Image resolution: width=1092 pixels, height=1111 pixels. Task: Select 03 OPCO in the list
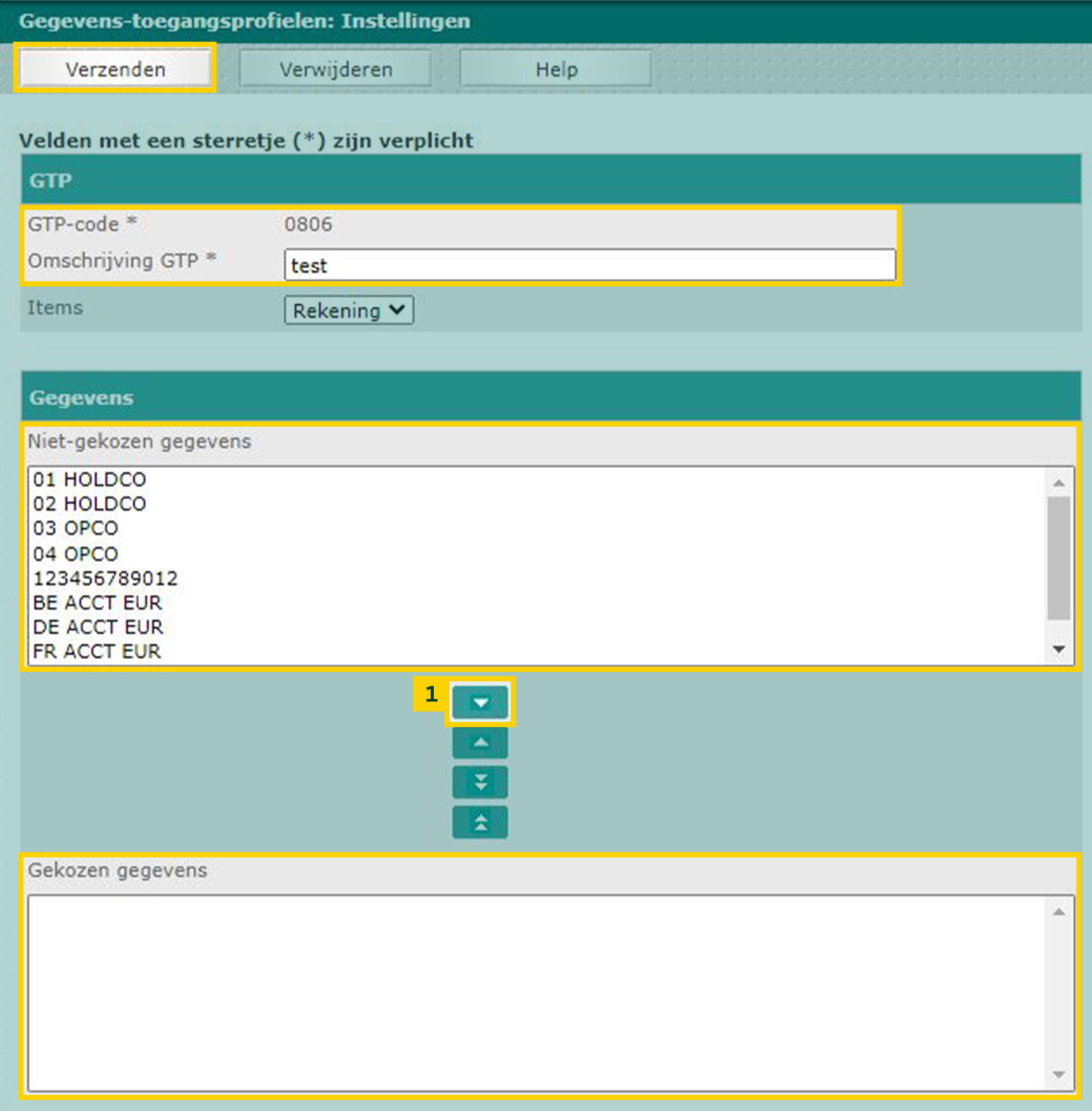point(75,528)
